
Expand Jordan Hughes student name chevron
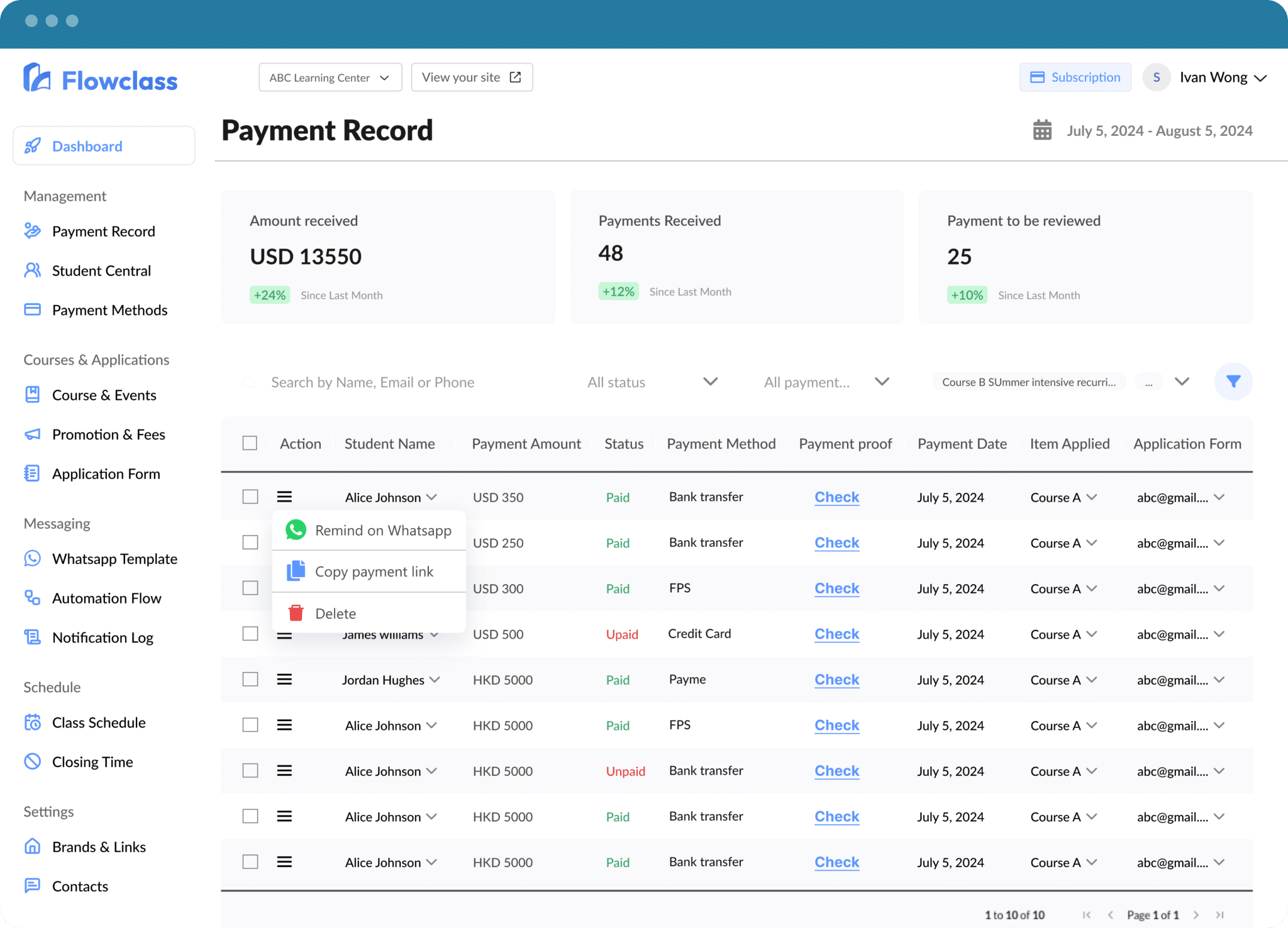(435, 680)
